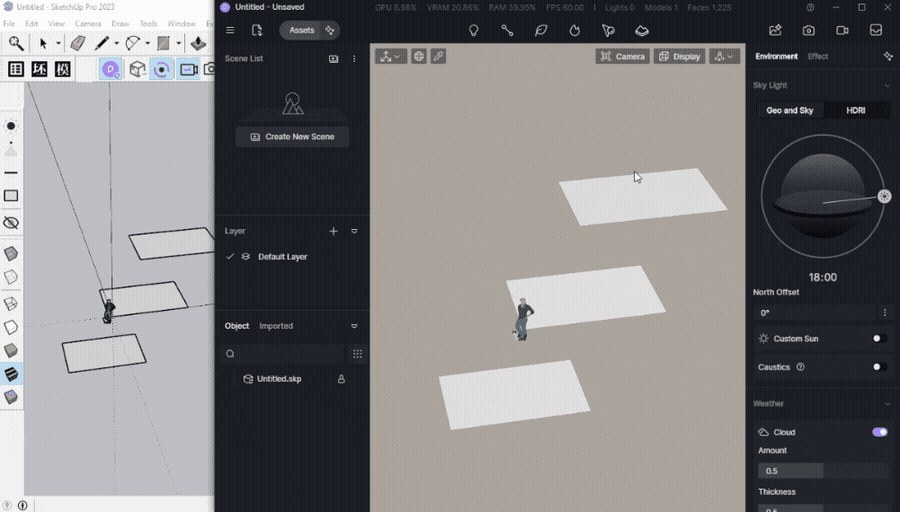Viewport: 900px width, 512px height.
Task: Disable the Cloud weather toggle
Action: coord(879,432)
